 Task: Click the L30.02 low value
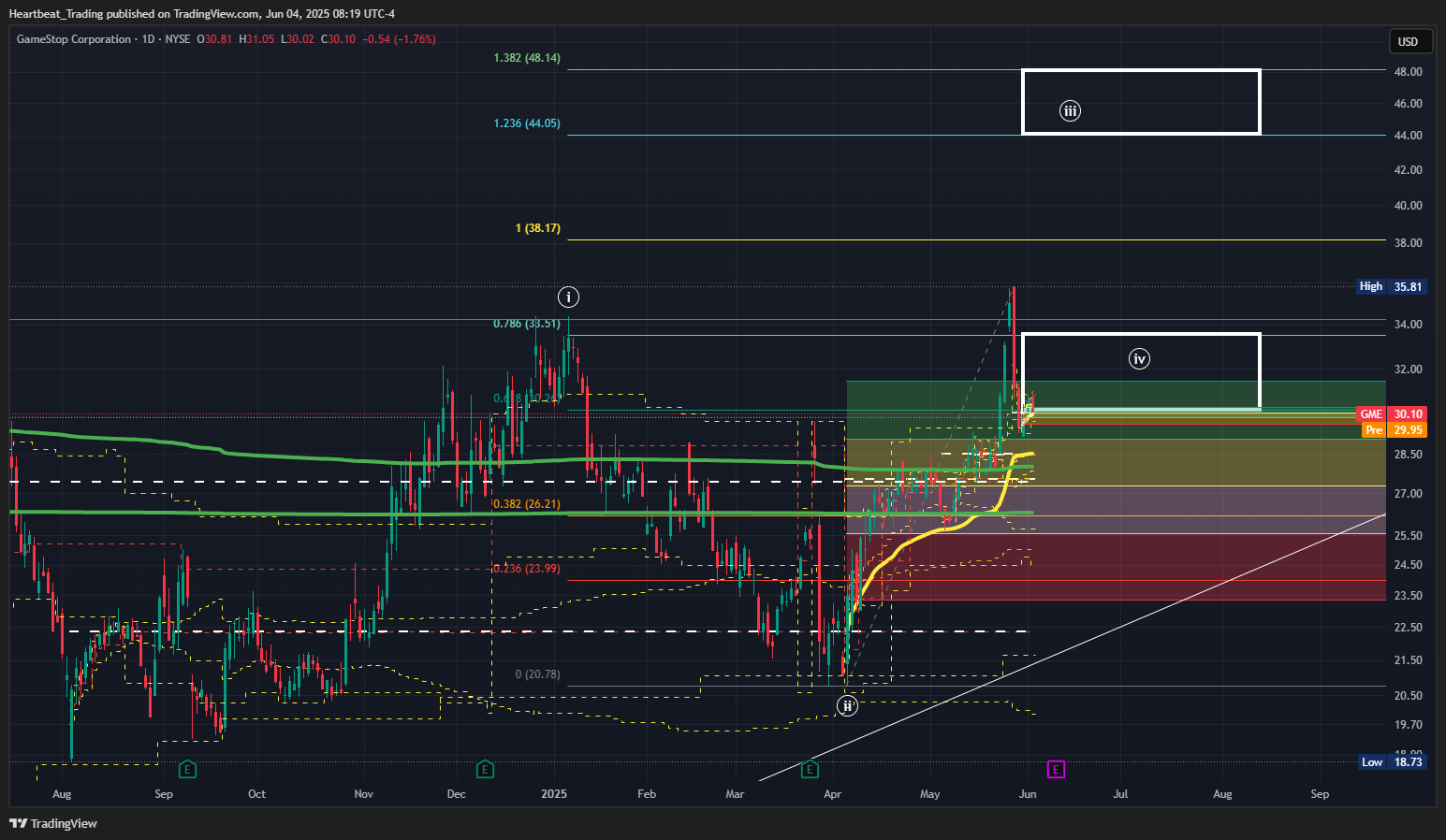point(298,39)
